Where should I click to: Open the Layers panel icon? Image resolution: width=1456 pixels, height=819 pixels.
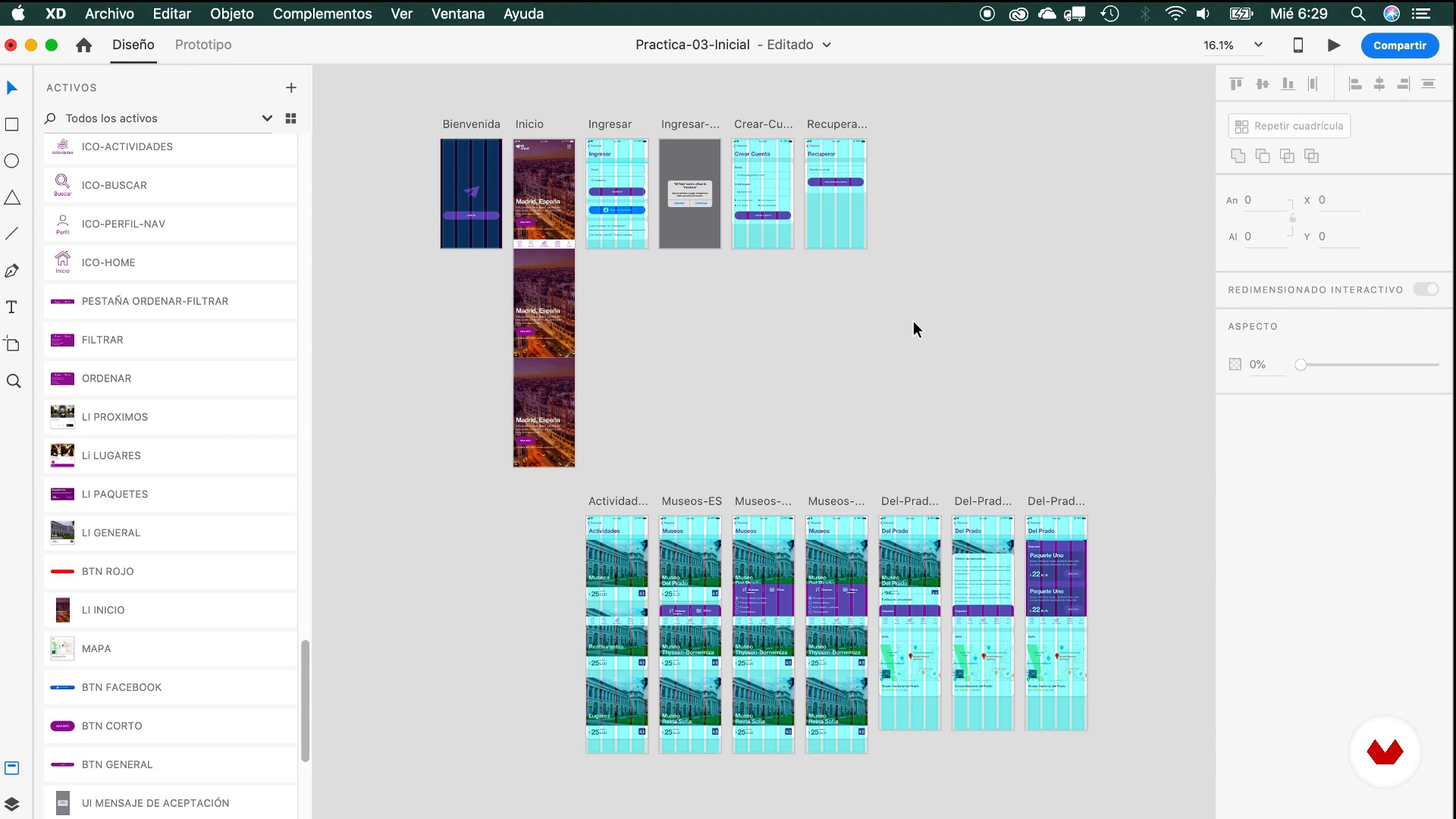coord(12,804)
